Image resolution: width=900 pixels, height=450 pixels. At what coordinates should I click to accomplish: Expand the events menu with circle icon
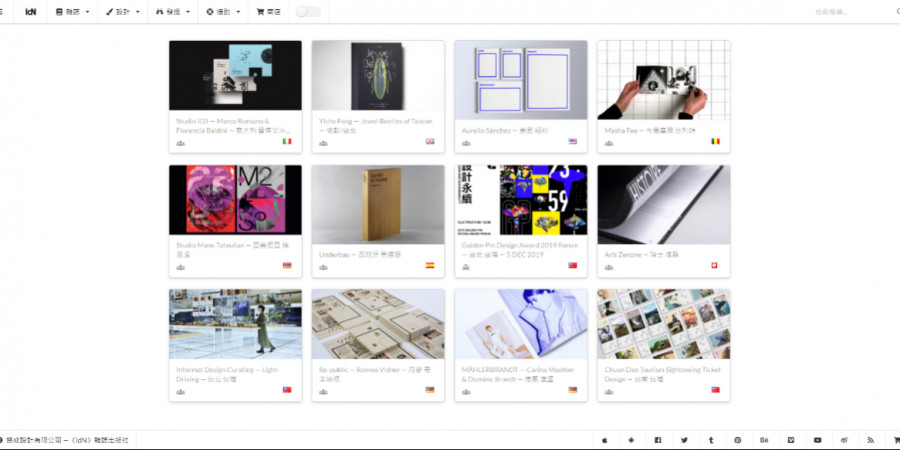click(223, 11)
